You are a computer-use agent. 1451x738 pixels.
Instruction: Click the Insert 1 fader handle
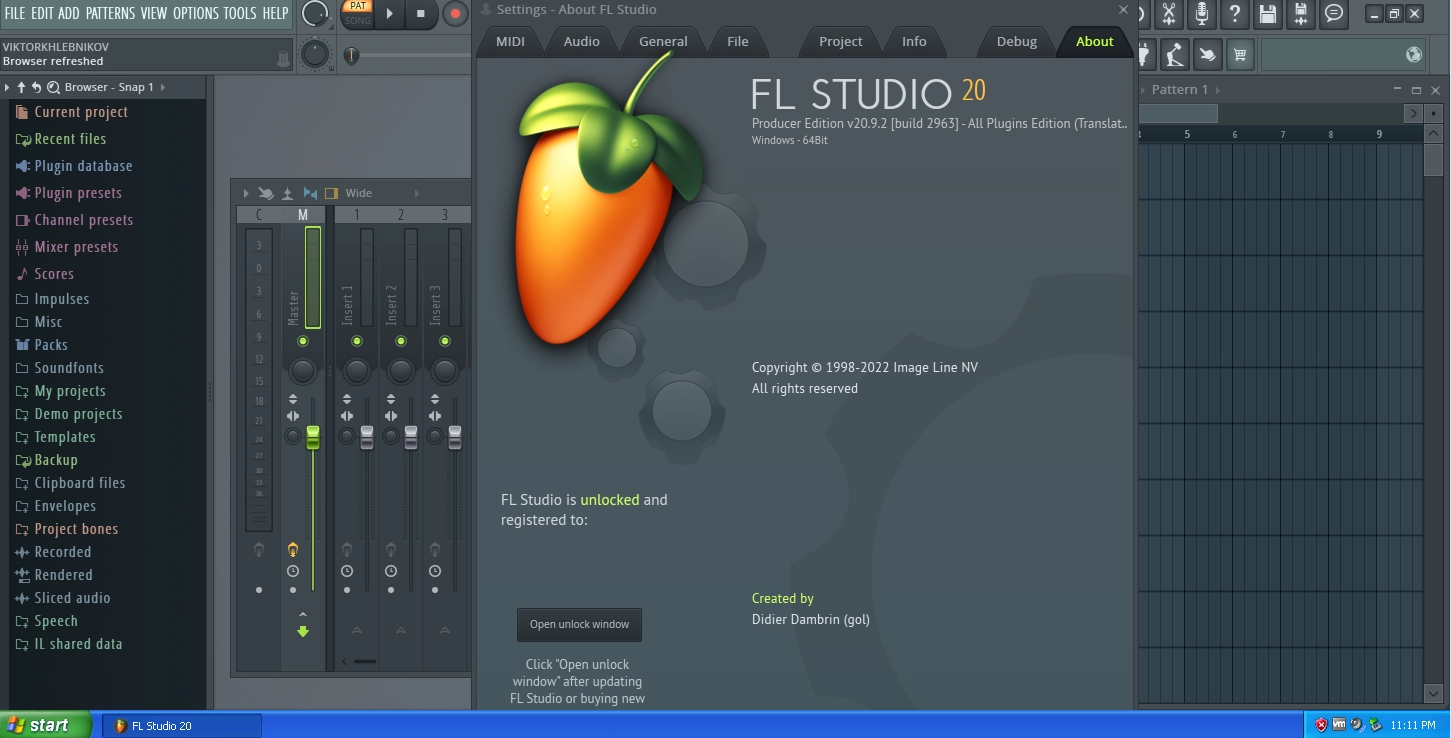[x=367, y=437]
